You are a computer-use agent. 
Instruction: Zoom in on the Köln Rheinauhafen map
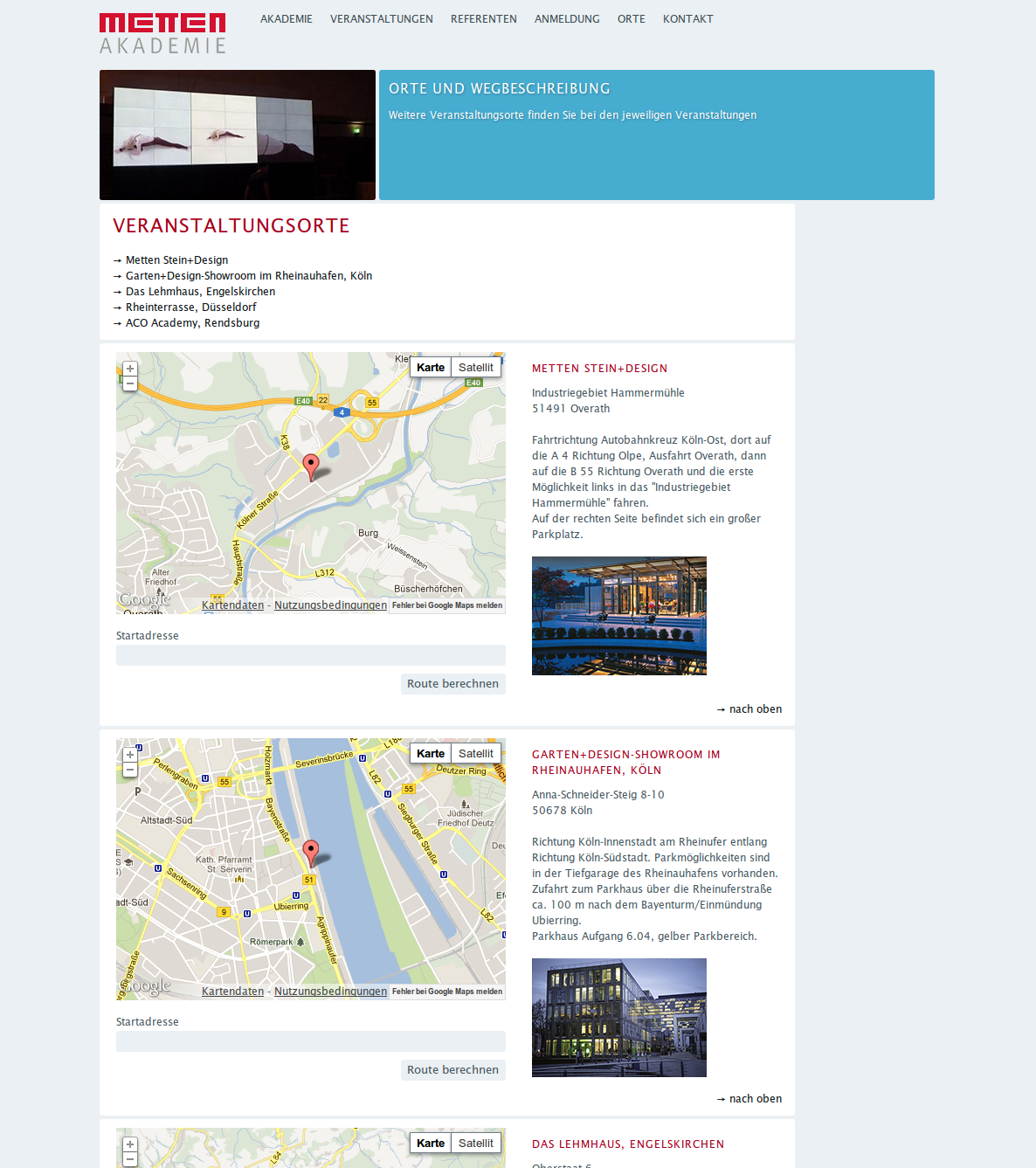pyautogui.click(x=130, y=755)
